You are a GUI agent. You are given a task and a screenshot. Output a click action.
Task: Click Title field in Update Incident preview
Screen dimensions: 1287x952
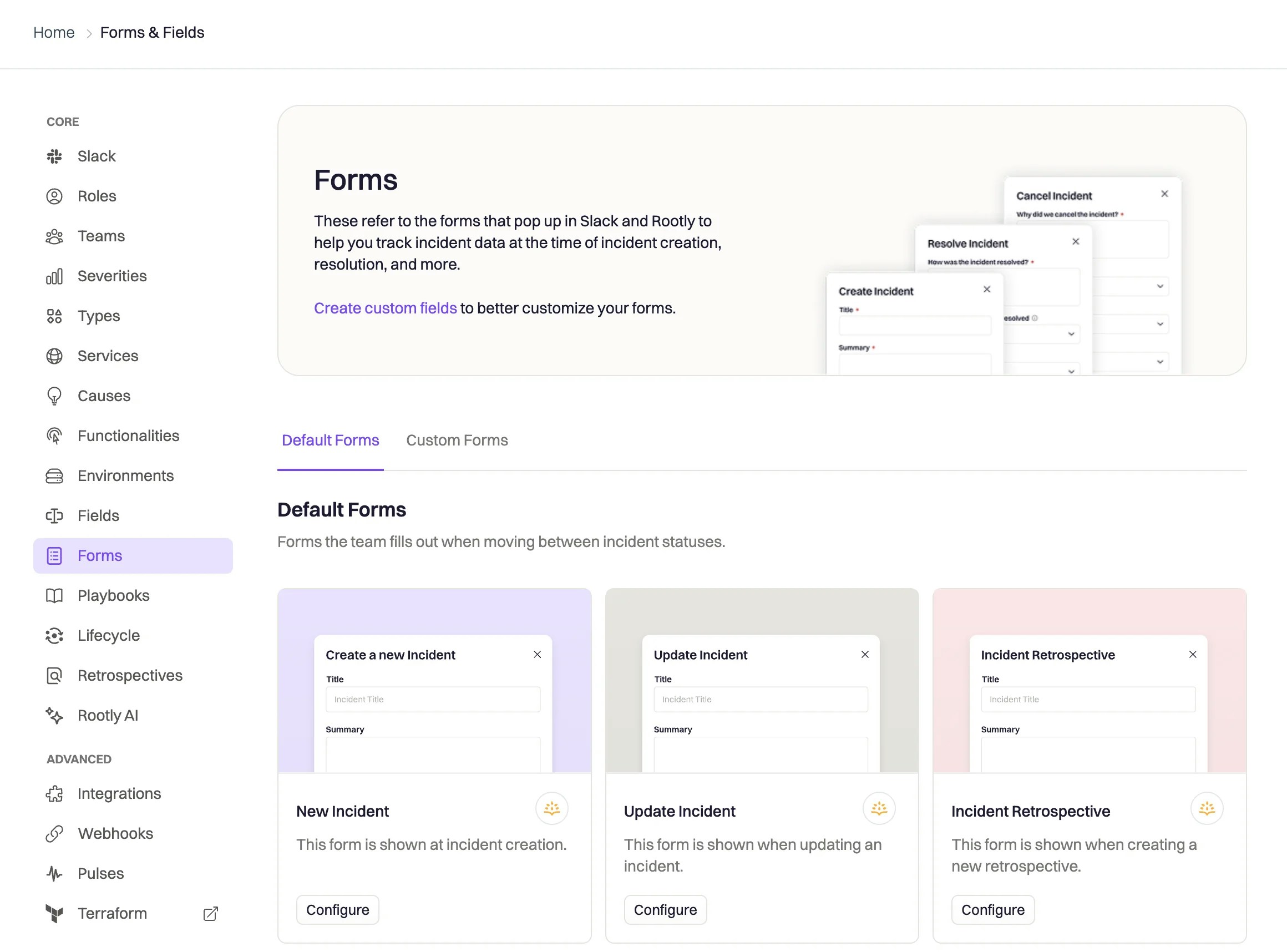761,700
